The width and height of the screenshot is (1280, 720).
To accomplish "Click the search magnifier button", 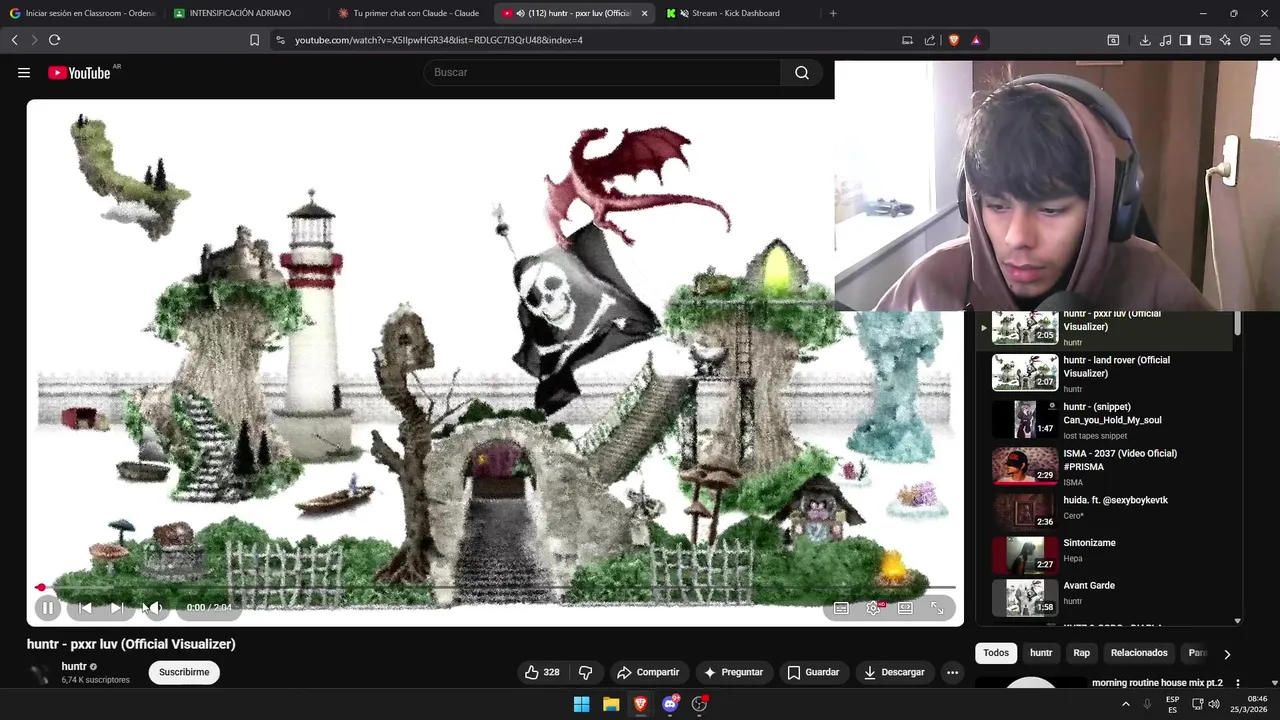I will point(802,72).
